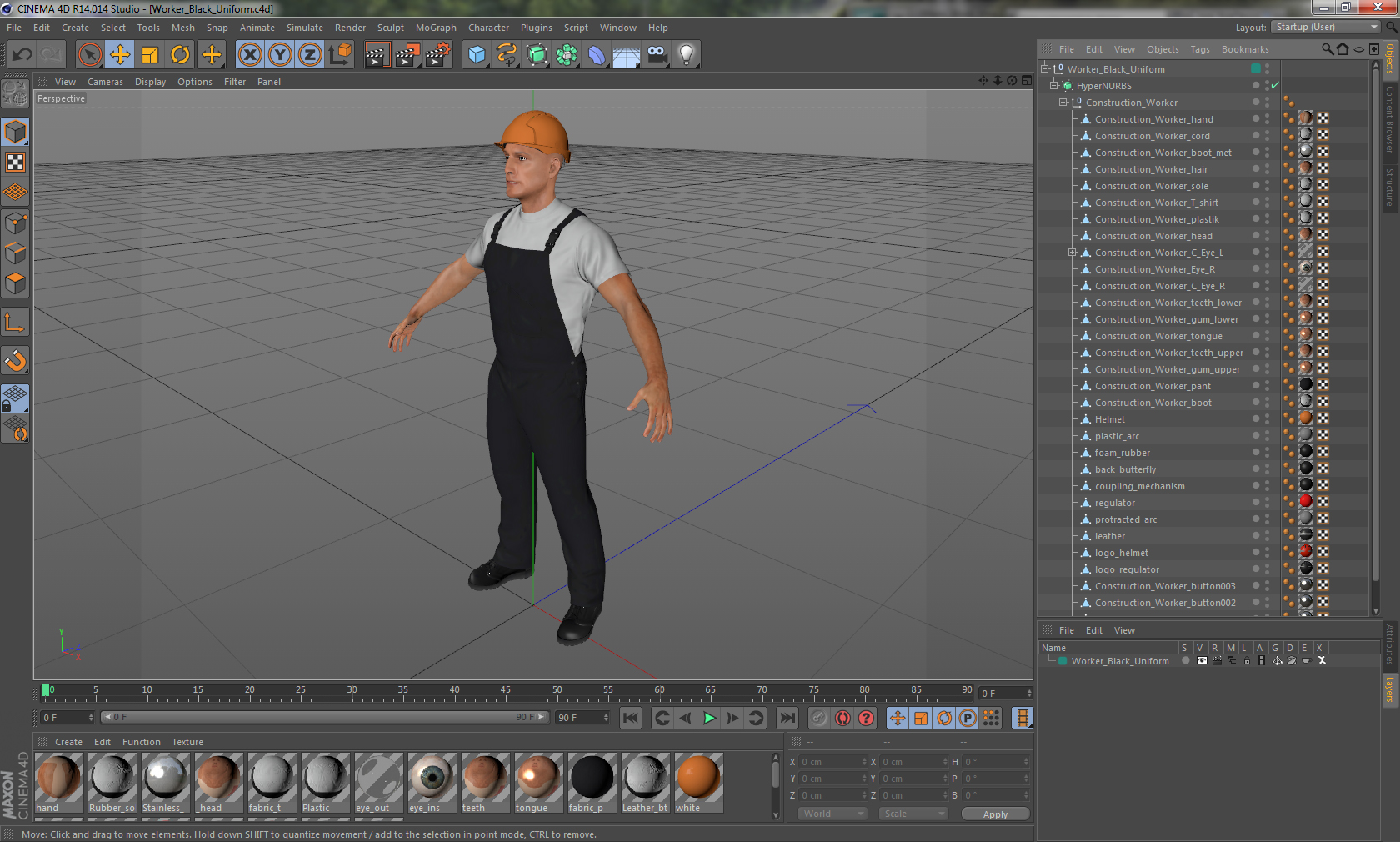Open HyperNURBS generators icon
The image size is (1400, 842).
coord(537,55)
